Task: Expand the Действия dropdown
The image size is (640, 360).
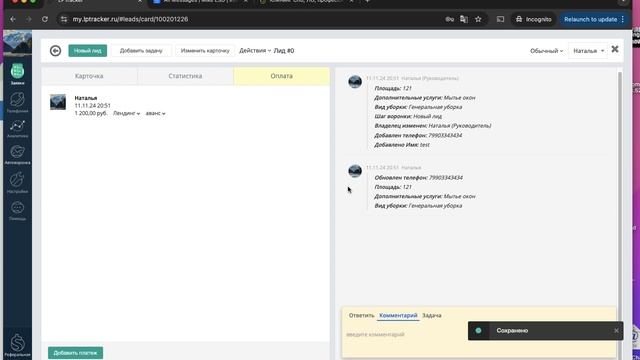Action: tap(255, 51)
